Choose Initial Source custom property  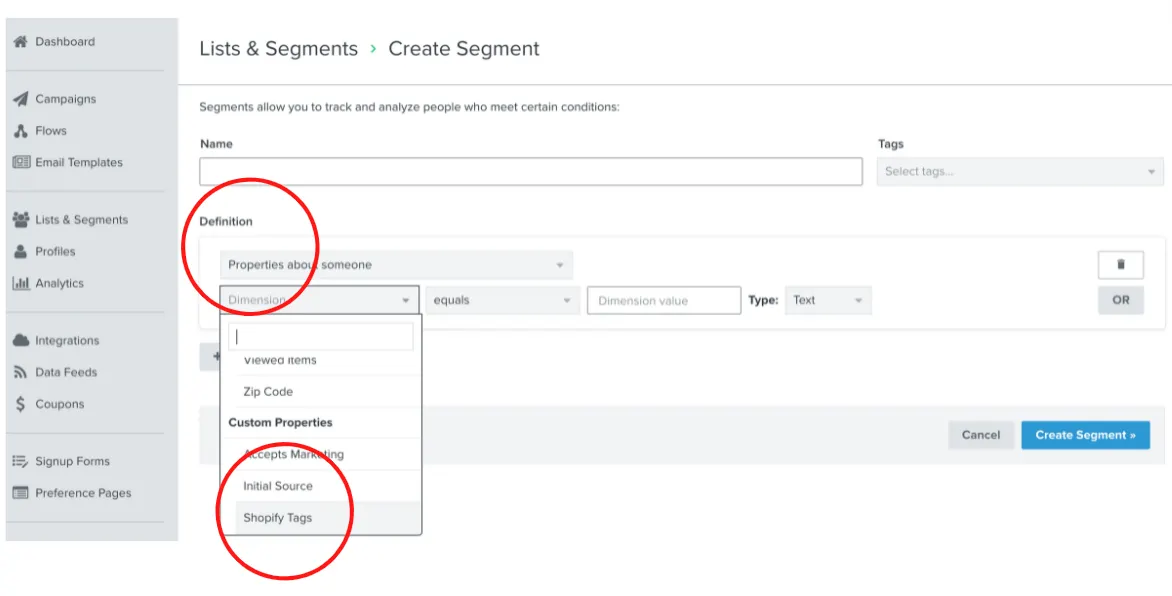point(278,486)
